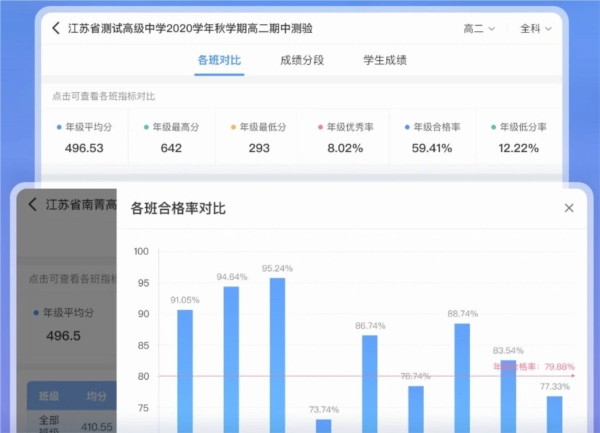Close the 各班合格率对比 dialog

pyautogui.click(x=569, y=208)
